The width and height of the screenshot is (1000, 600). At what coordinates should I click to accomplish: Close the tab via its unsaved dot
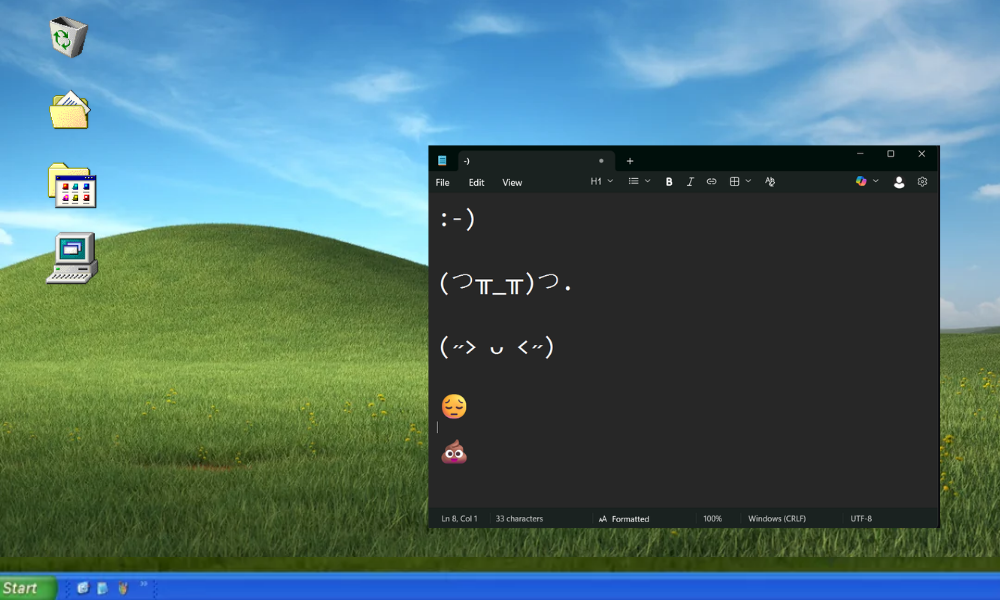click(601, 161)
